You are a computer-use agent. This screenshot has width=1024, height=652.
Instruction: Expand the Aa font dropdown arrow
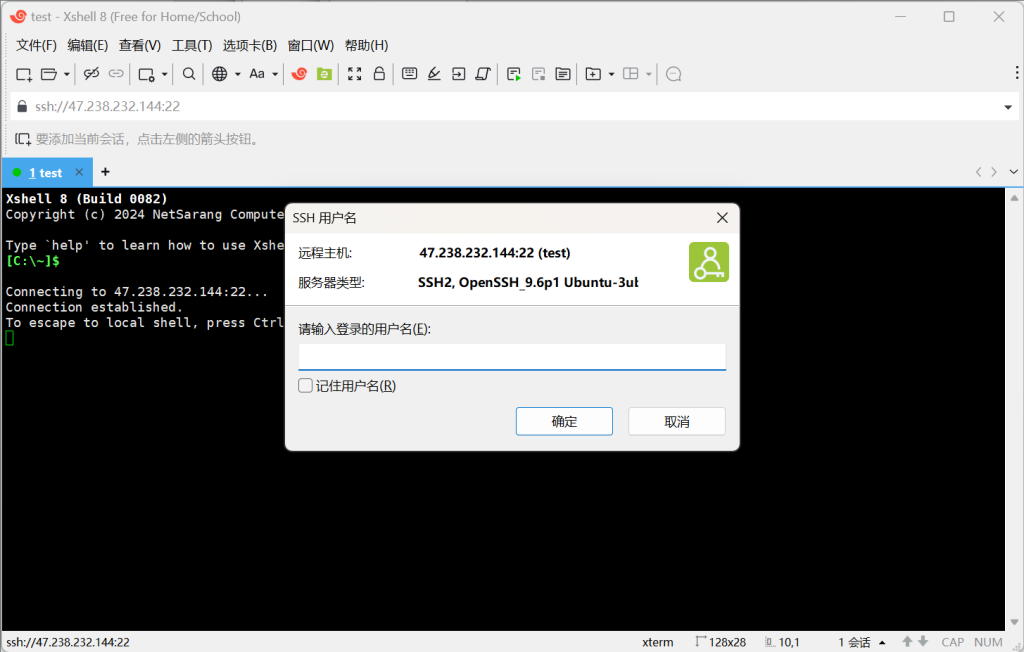pyautogui.click(x=275, y=74)
